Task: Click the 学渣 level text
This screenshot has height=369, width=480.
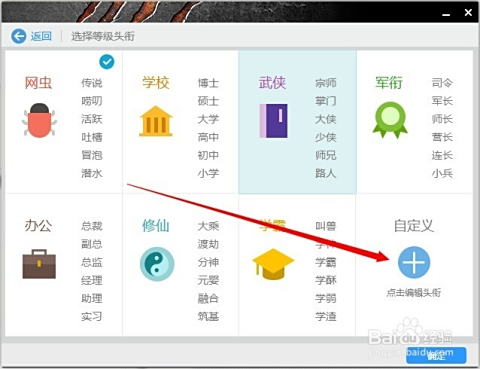Action: (326, 316)
